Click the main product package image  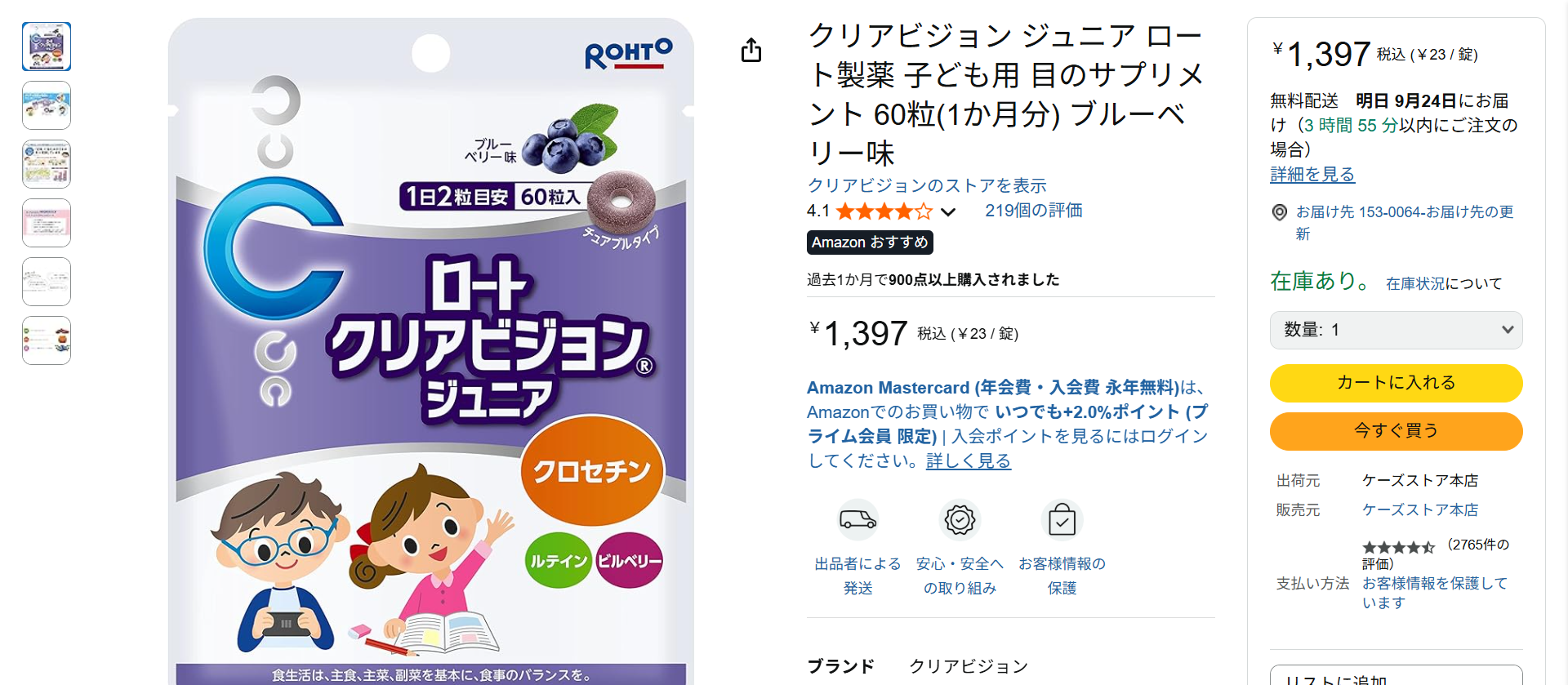pyautogui.click(x=431, y=351)
